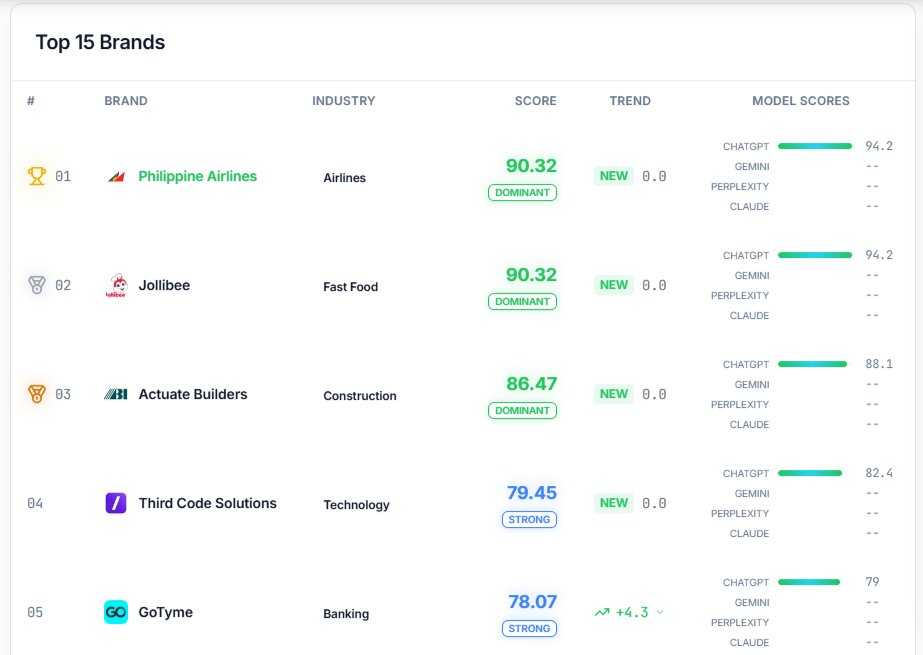The image size is (923, 655).
Task: Click Third Code Solutions ChatGPT score bar
Action: pyautogui.click(x=810, y=473)
